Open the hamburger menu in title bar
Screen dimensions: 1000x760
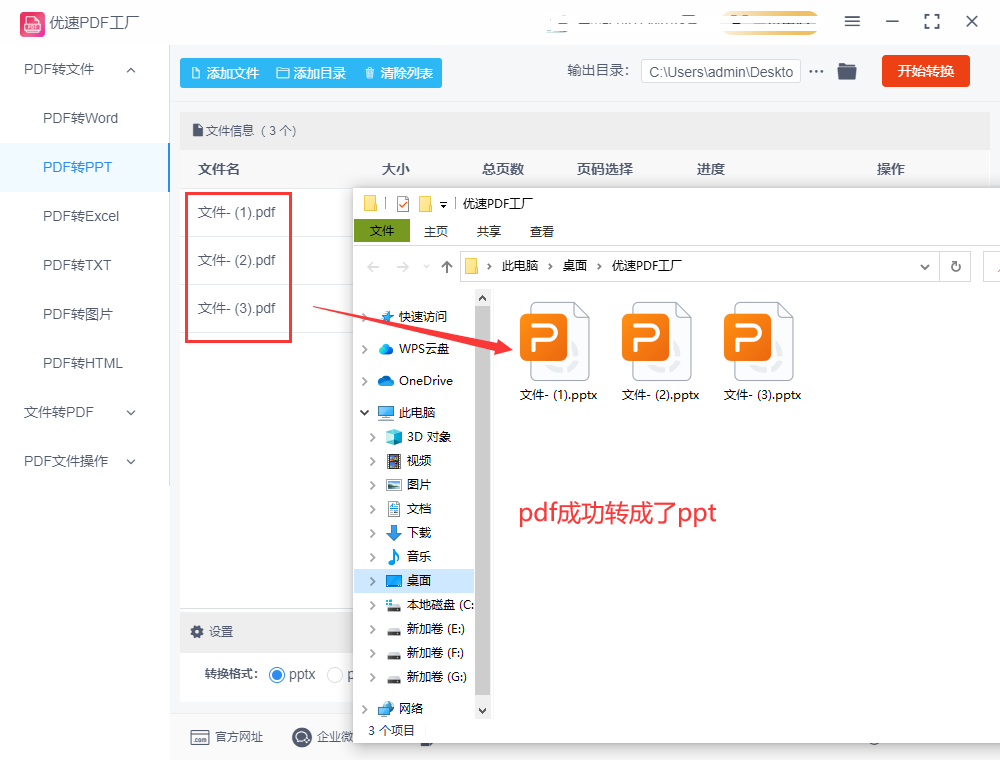[852, 22]
